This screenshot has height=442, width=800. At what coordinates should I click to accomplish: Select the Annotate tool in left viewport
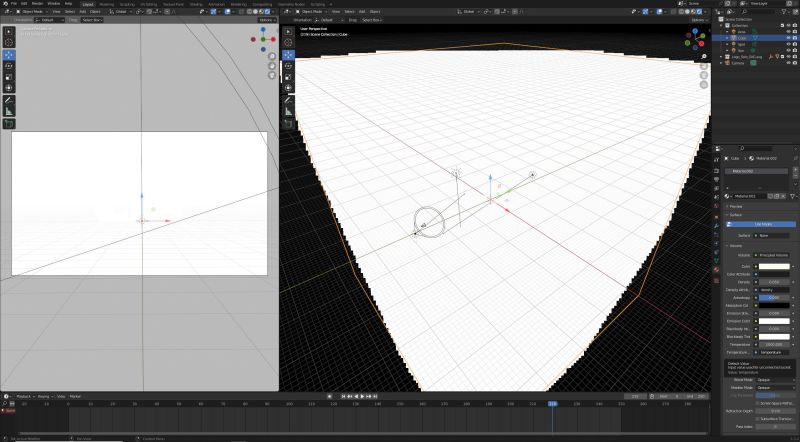9,101
